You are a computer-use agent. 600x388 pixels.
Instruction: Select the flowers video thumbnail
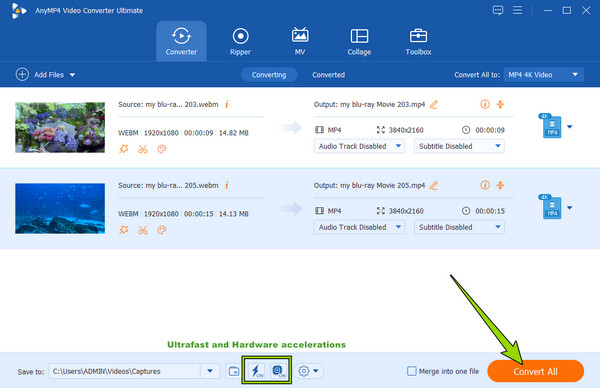pyautogui.click(x=60, y=127)
